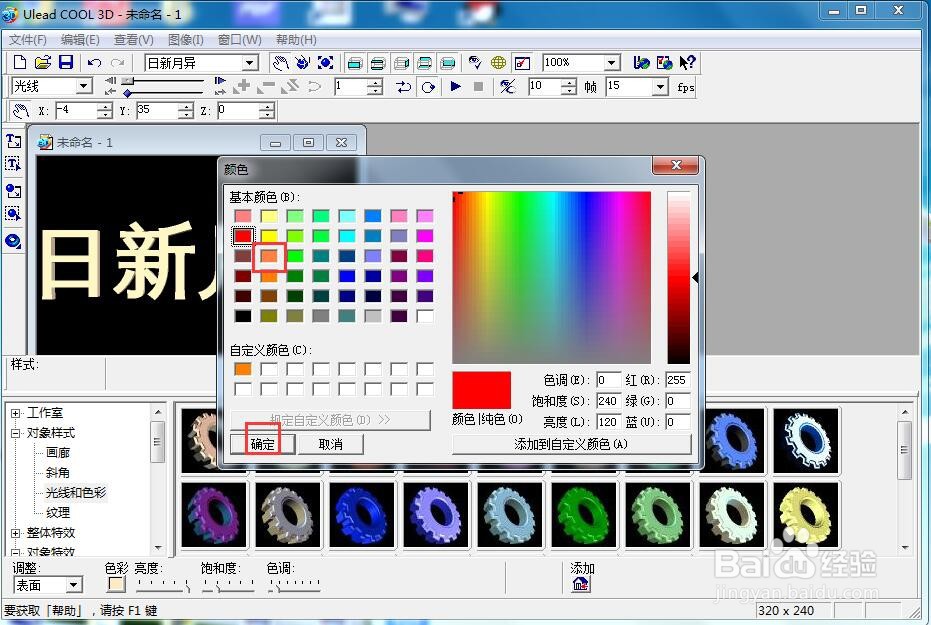This screenshot has height=625, width=931.
Task: Save the project with the floppy disk icon
Action: pos(65,62)
